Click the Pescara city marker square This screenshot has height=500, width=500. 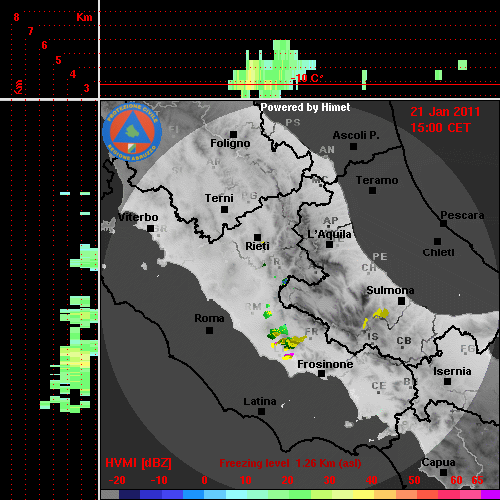(443, 224)
